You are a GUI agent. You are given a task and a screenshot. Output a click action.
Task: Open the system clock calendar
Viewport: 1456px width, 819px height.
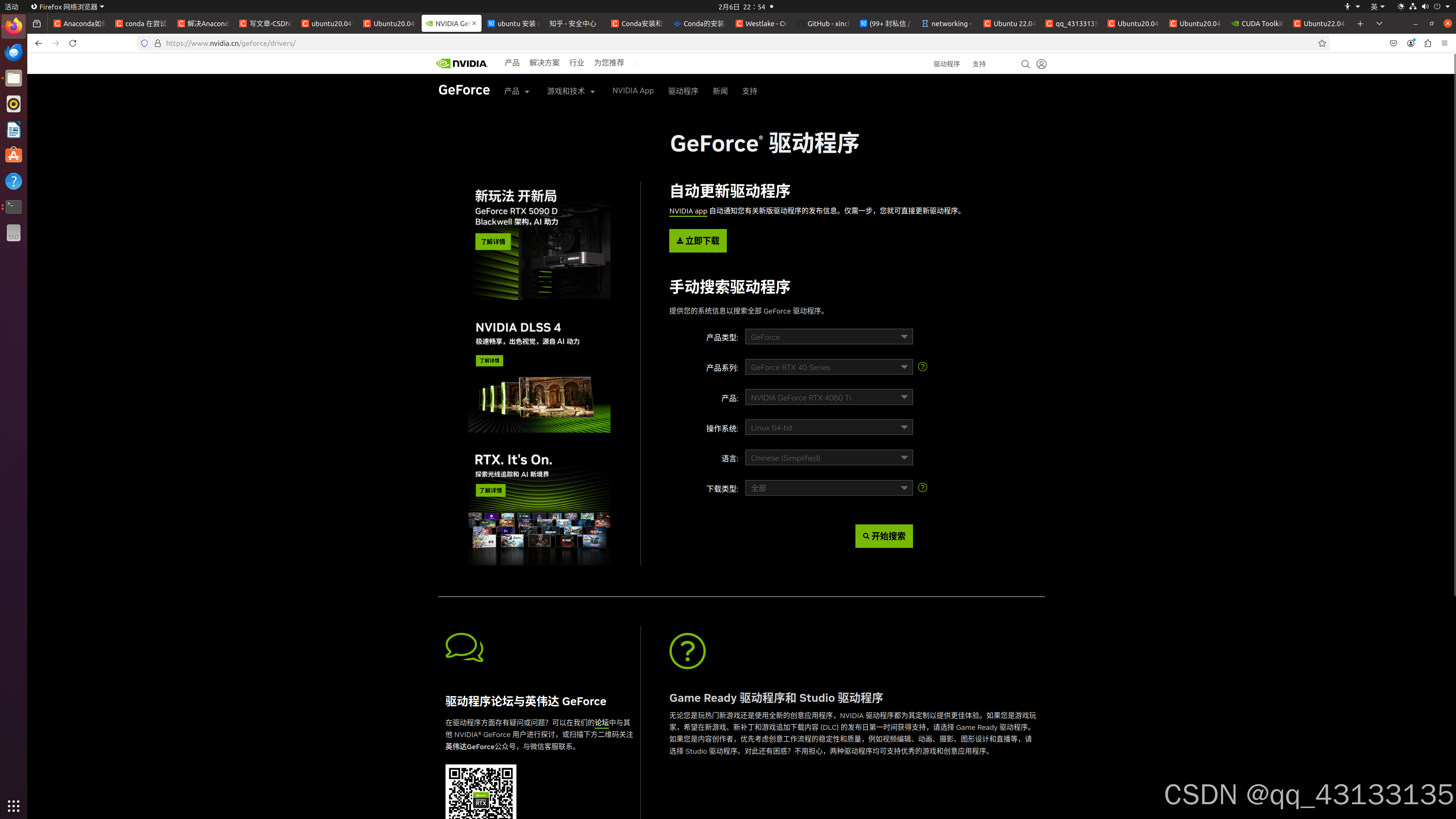[742, 7]
